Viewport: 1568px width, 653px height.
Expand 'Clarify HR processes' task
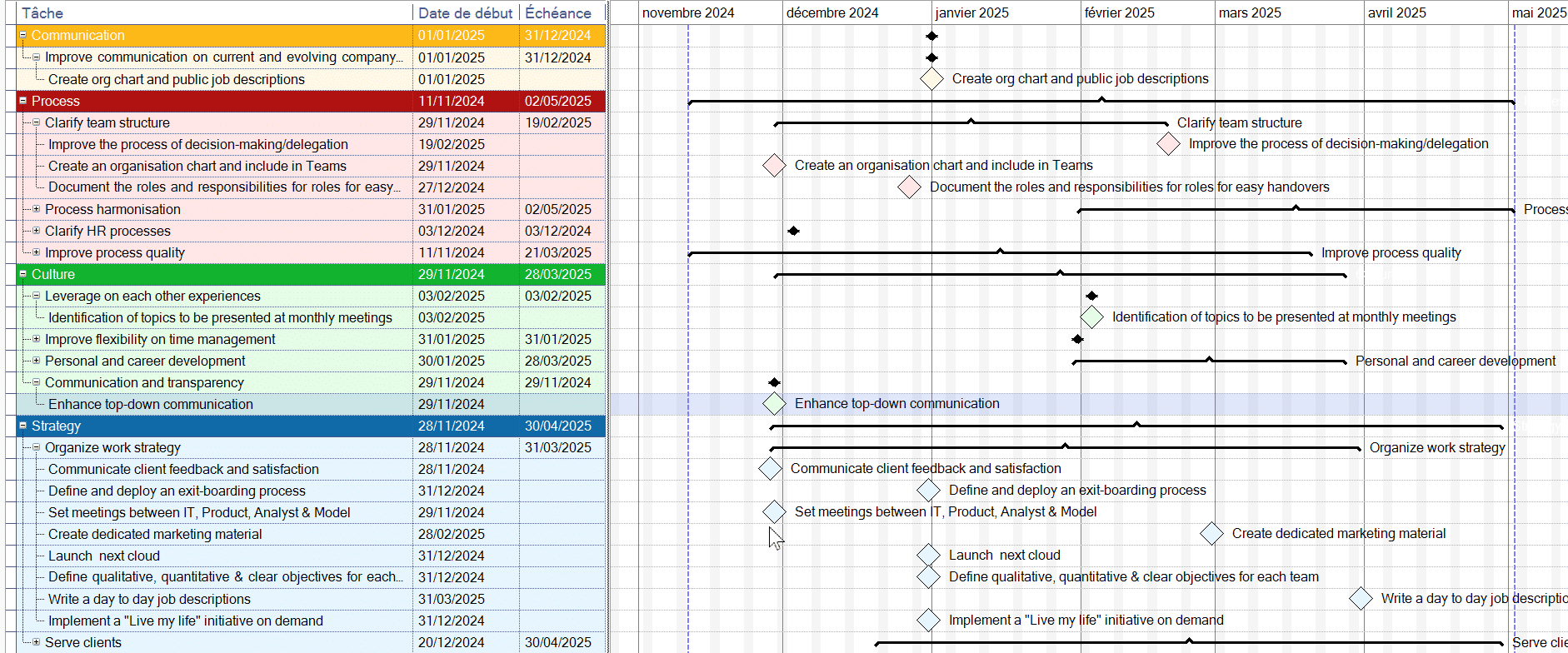tap(36, 231)
